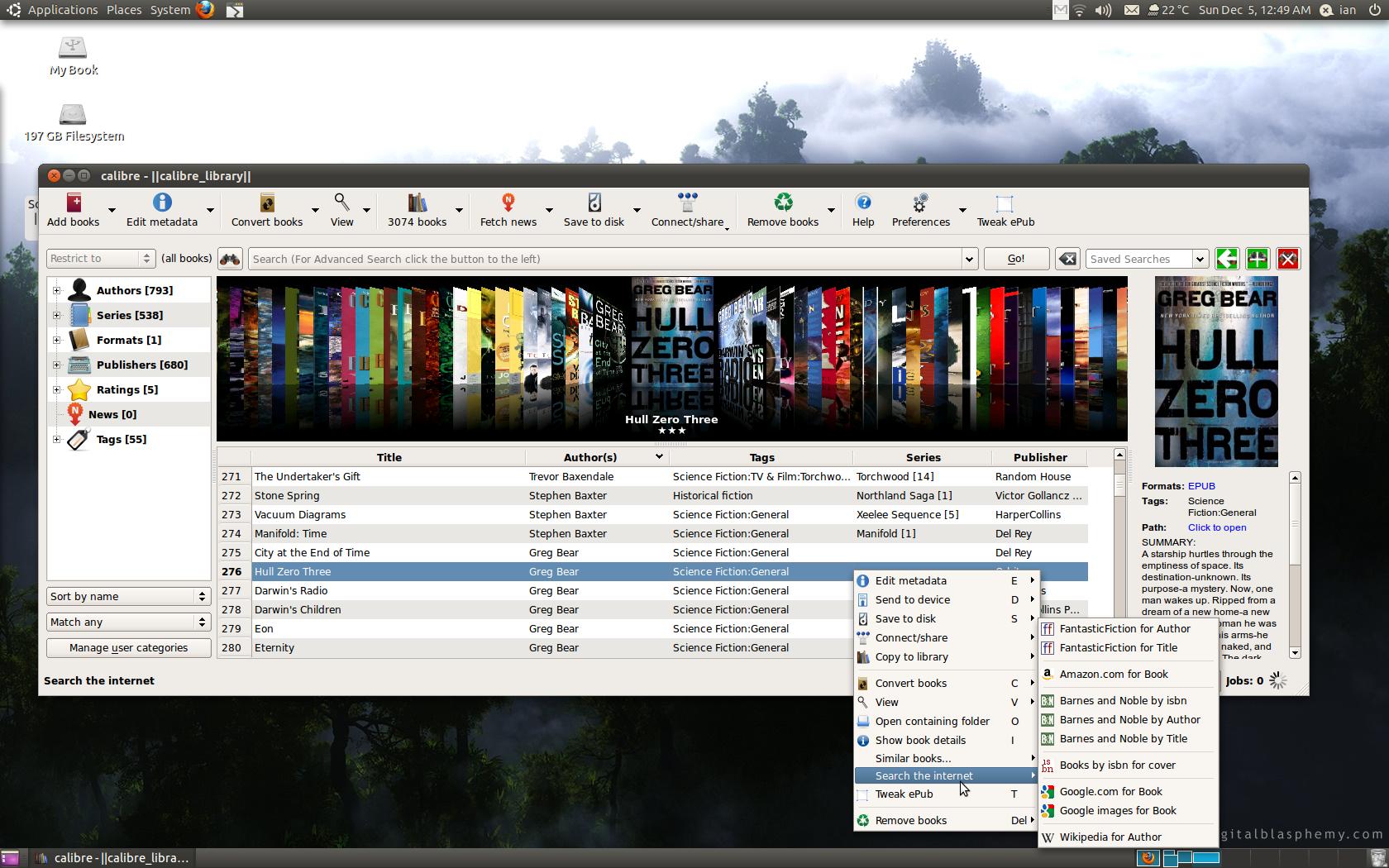Open the Applications menu in top panel

63,10
